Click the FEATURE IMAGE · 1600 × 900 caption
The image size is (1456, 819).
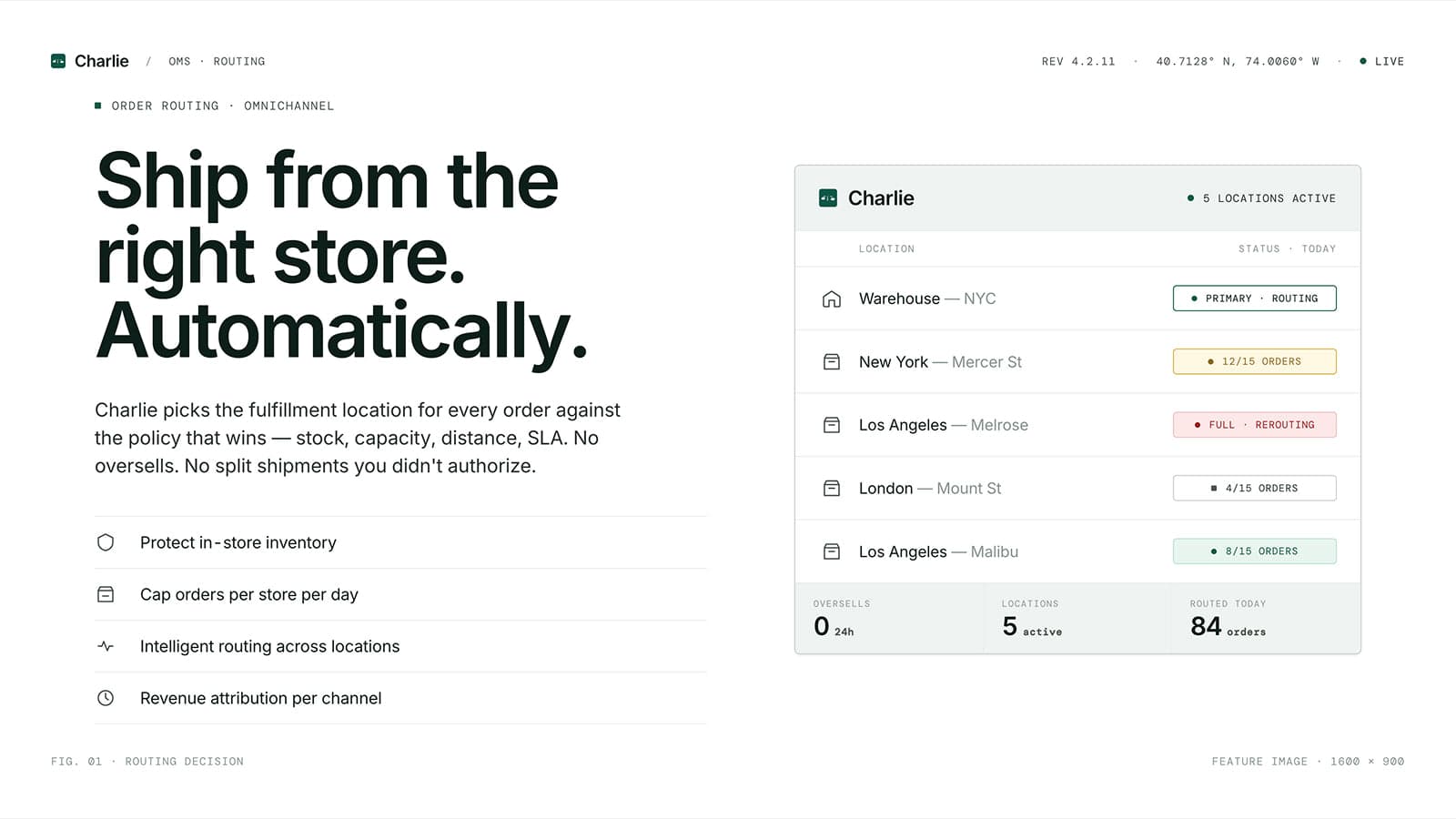(x=1308, y=761)
